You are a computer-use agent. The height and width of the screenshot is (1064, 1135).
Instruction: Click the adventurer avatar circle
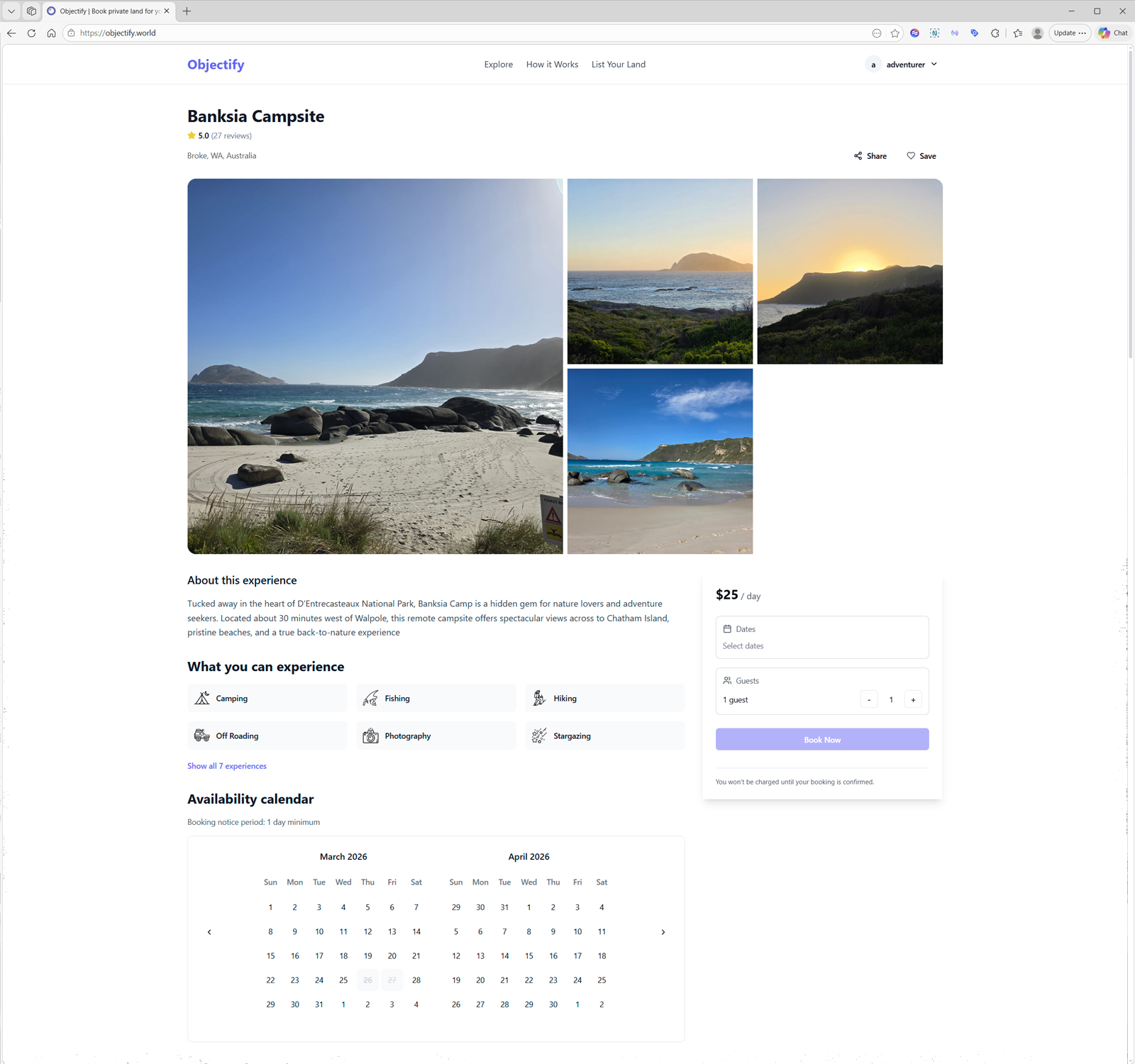(x=873, y=65)
